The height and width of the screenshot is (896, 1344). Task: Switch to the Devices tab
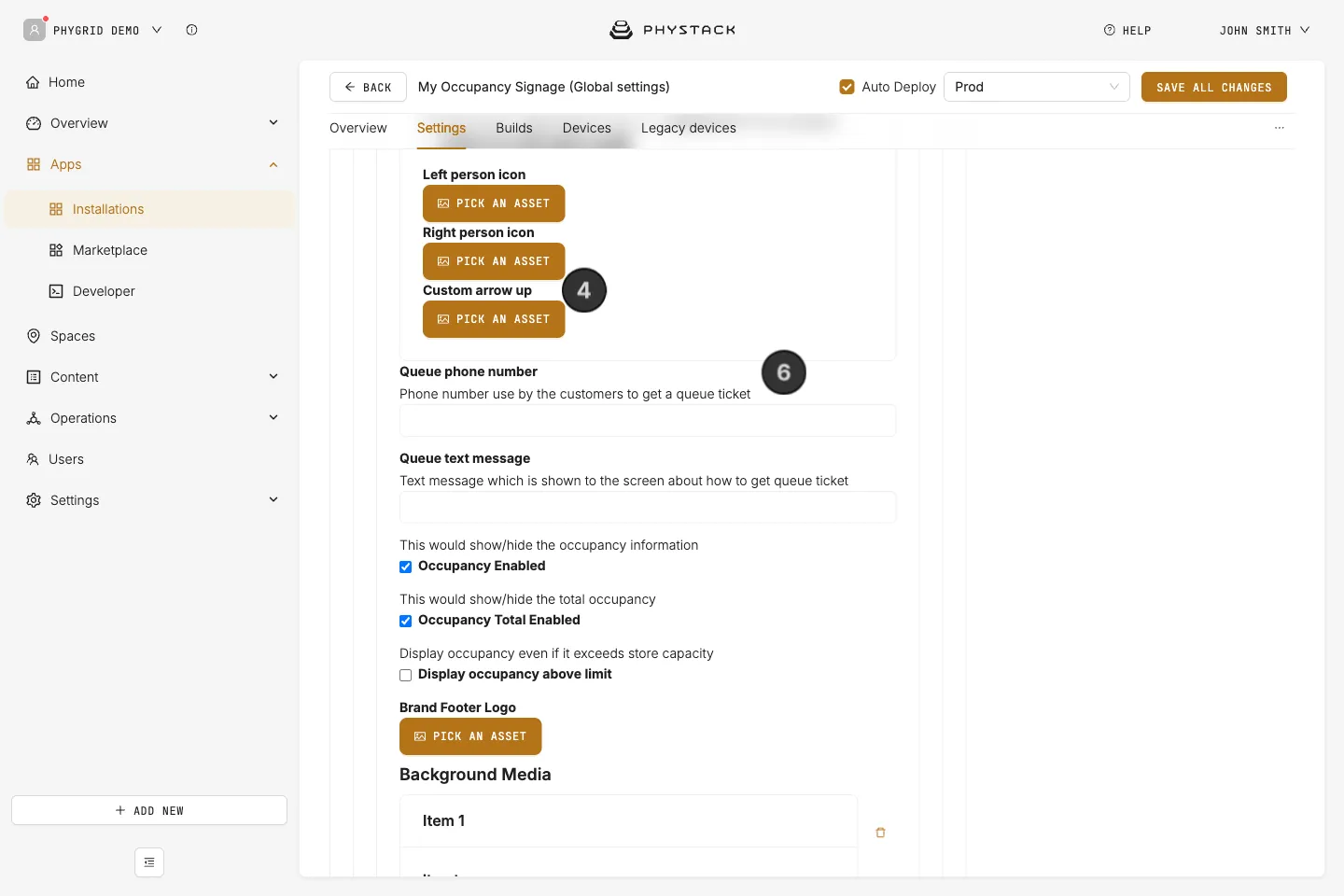[x=587, y=128]
